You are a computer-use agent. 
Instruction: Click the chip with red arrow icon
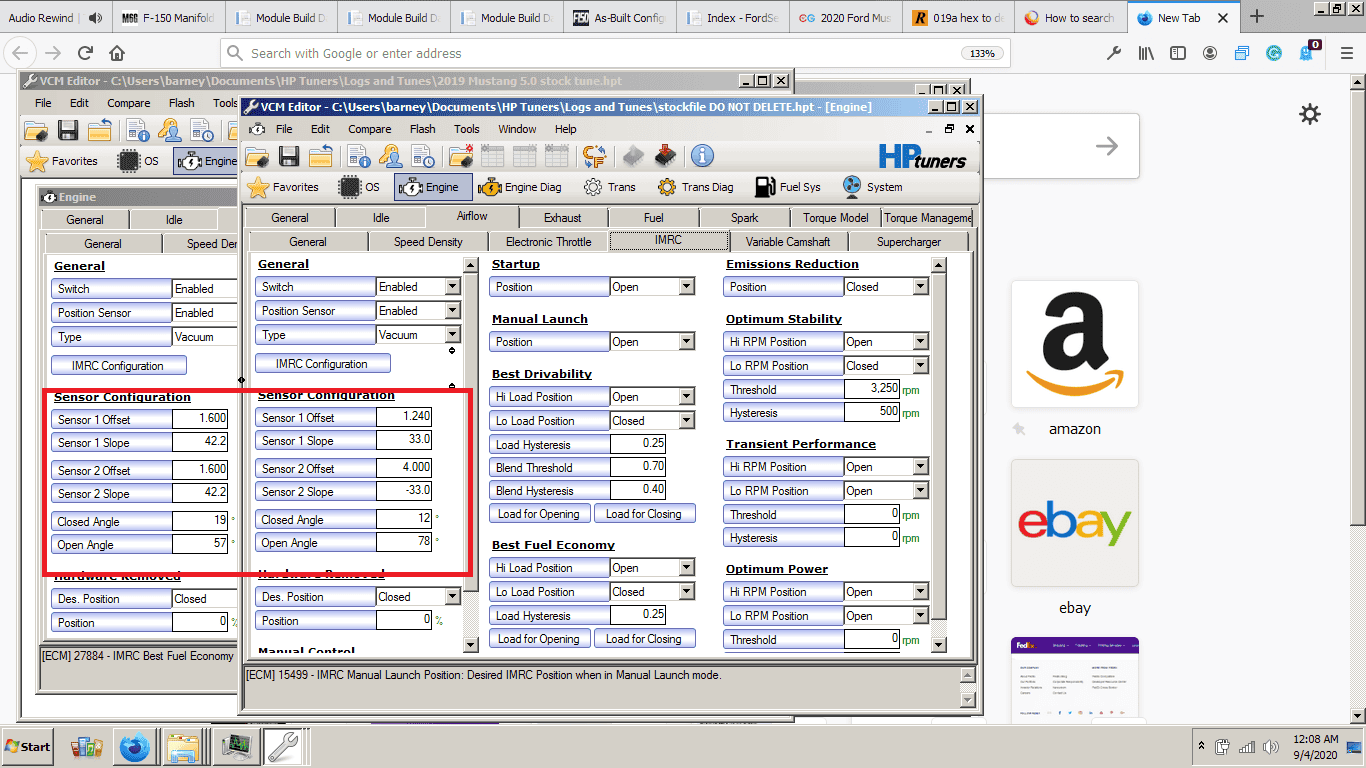tap(664, 156)
